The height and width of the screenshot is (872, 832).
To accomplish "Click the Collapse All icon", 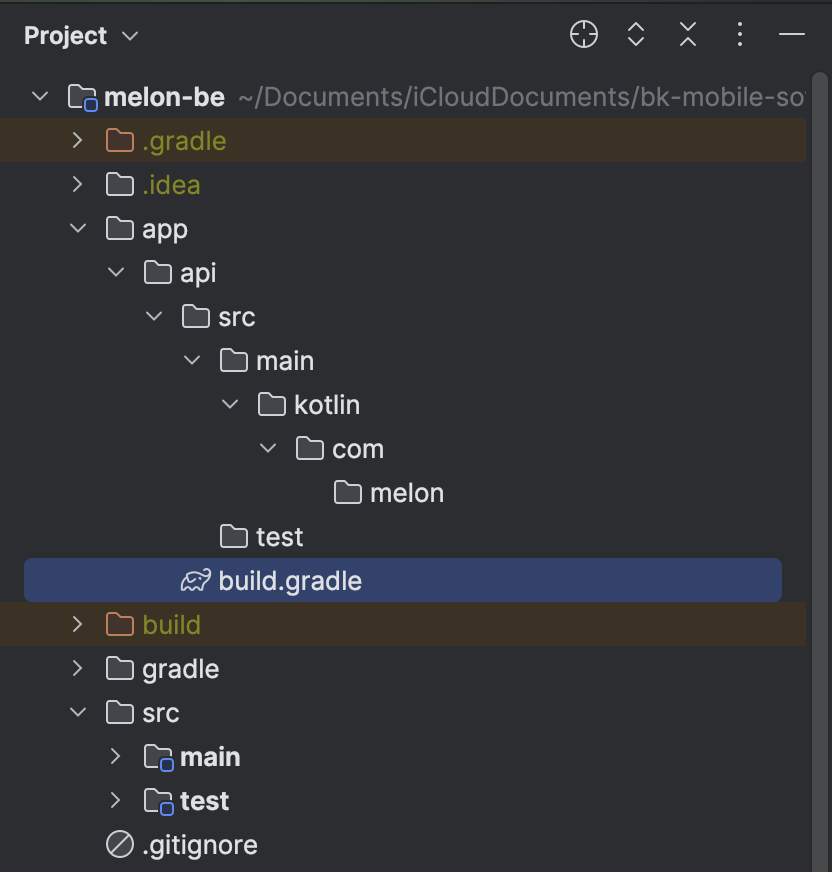I will [x=688, y=34].
